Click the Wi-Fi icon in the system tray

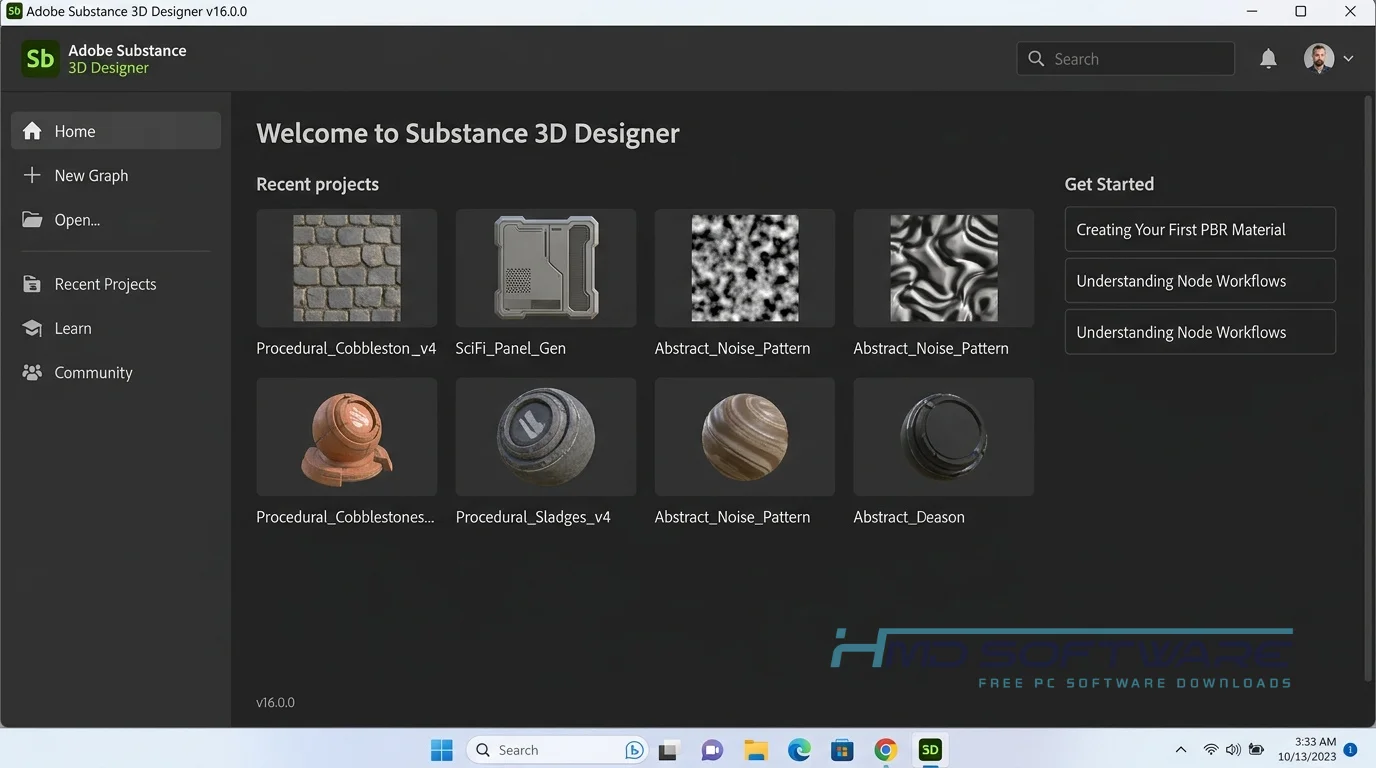coord(1211,750)
